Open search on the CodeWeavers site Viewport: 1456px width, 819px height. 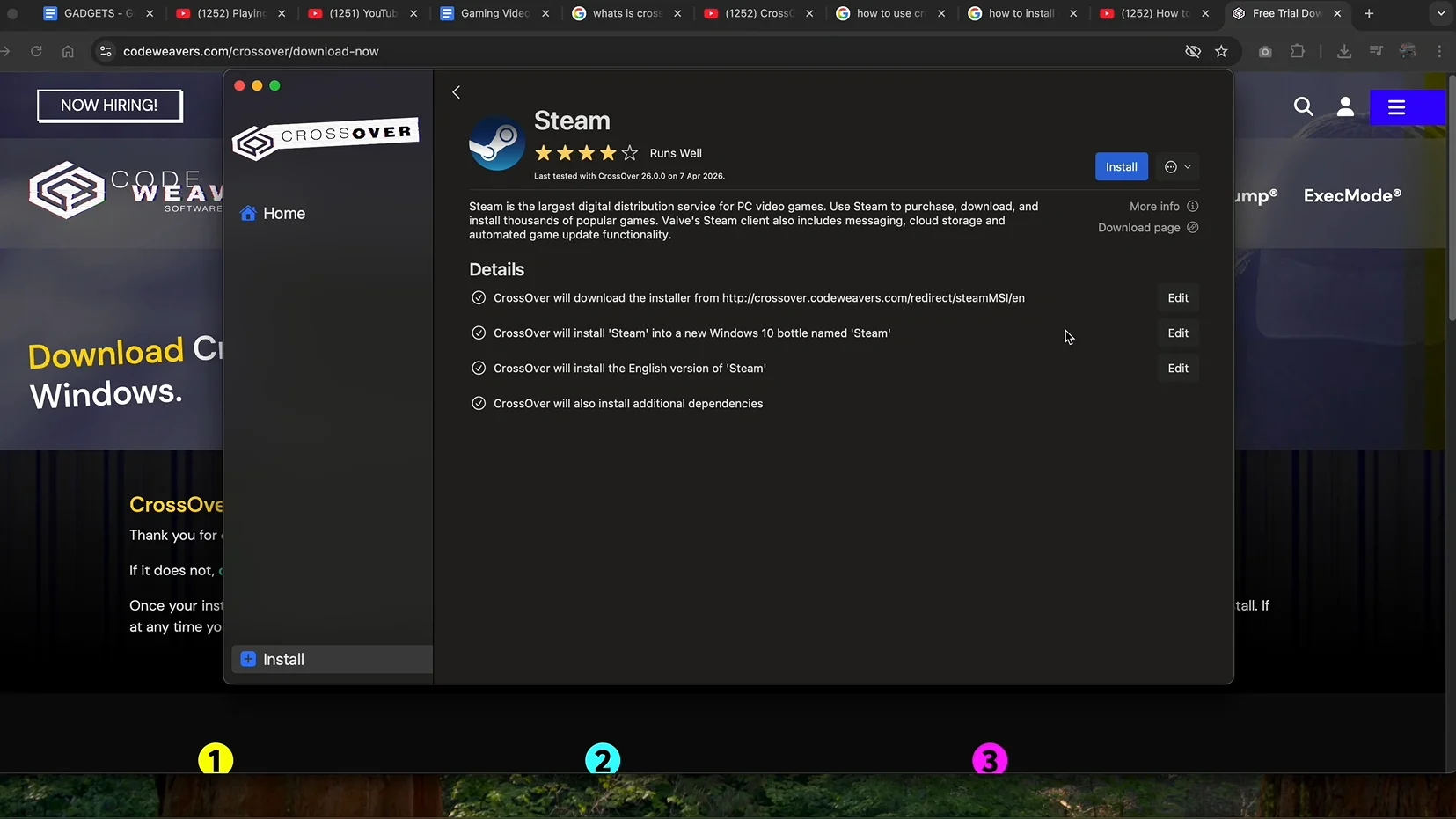[x=1303, y=107]
